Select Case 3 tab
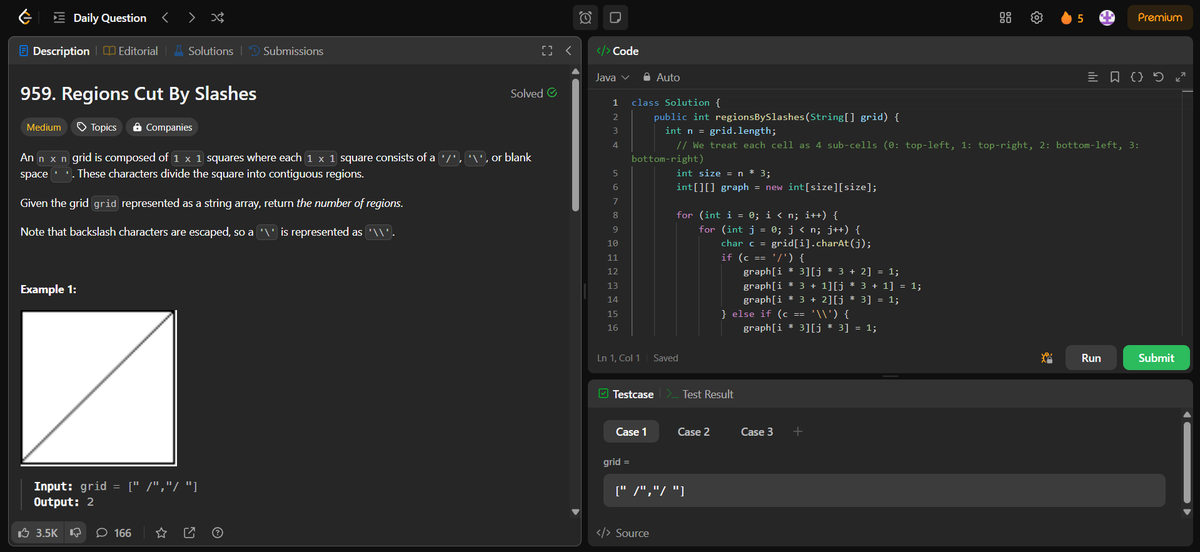Screen dimensions: 1200x552 757,432
